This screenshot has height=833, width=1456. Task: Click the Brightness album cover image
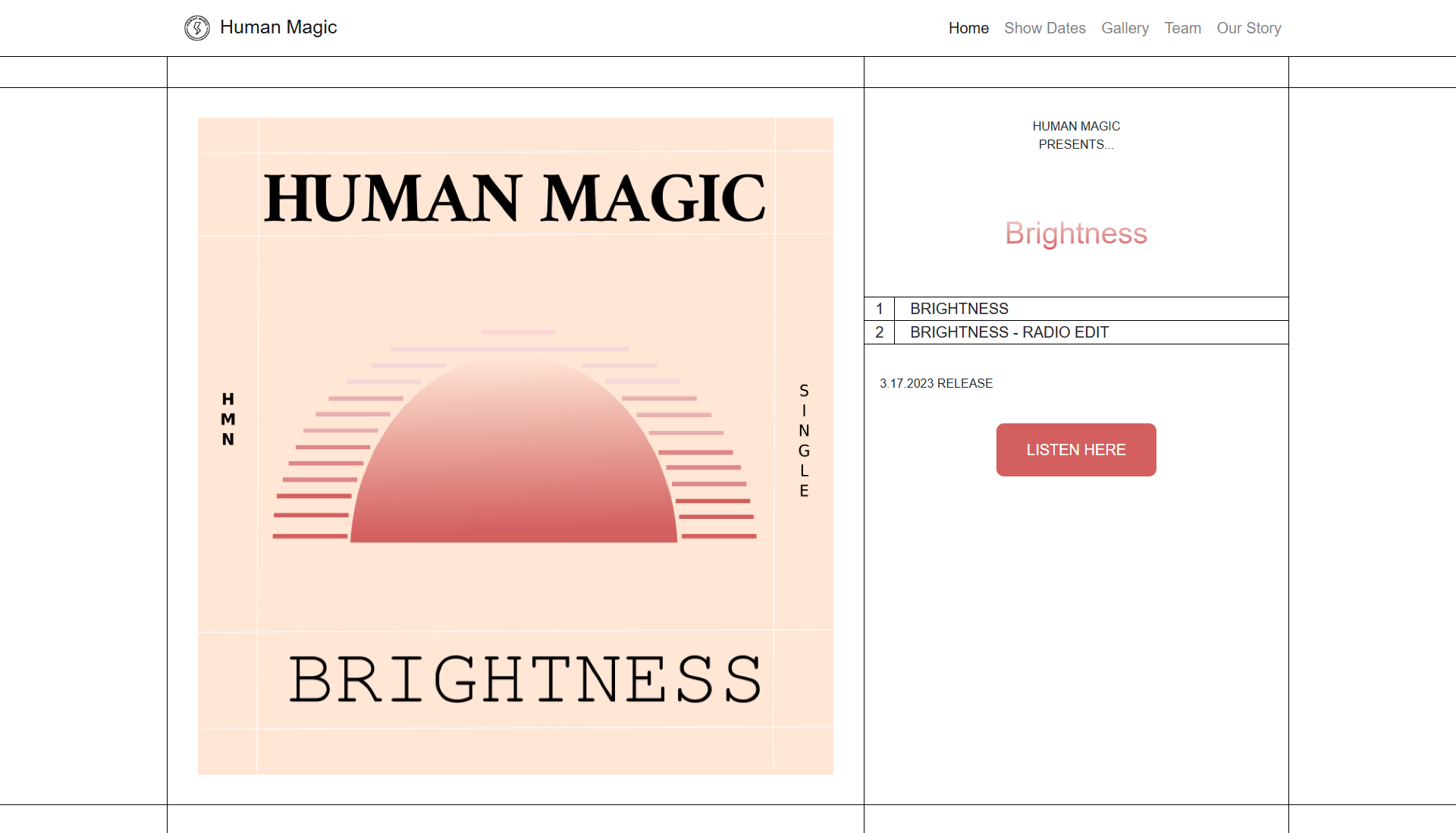click(516, 446)
